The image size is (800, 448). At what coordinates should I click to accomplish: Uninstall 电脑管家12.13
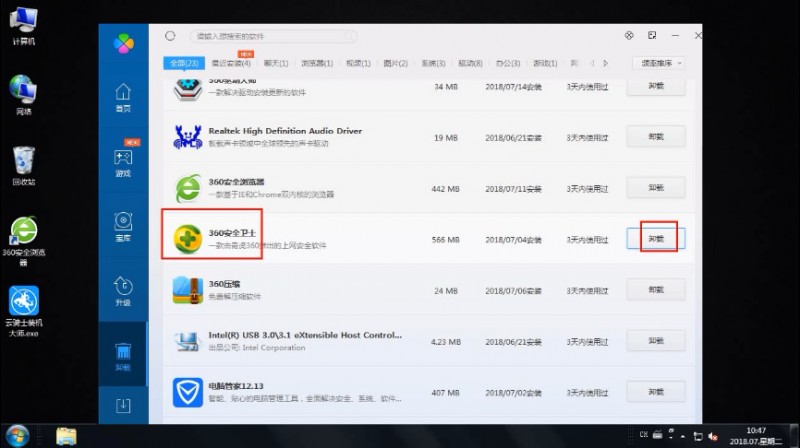click(656, 392)
